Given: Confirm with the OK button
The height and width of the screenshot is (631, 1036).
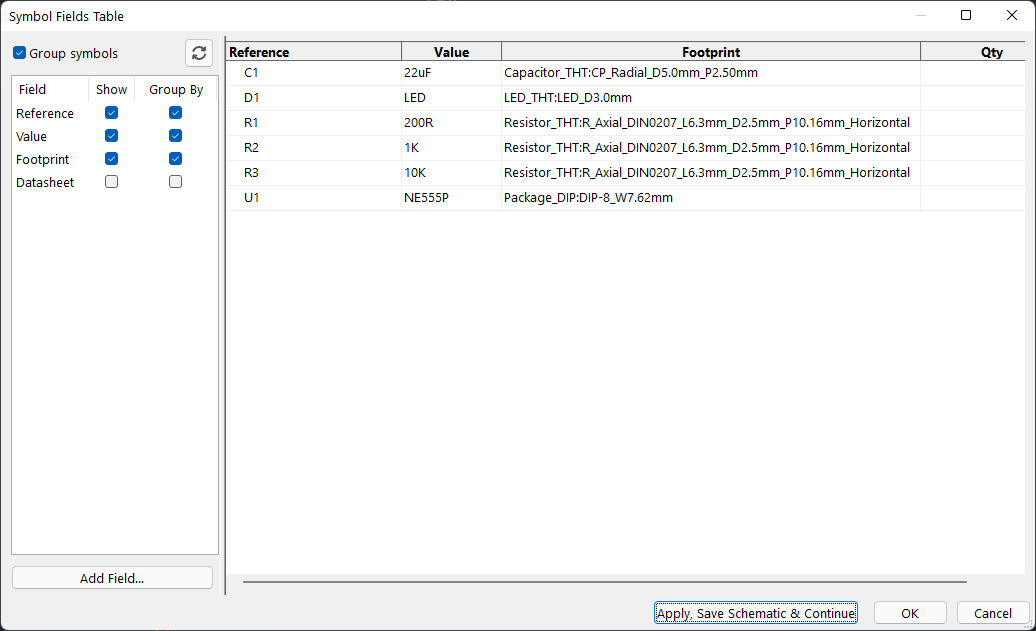Looking at the screenshot, I should coord(910,613).
